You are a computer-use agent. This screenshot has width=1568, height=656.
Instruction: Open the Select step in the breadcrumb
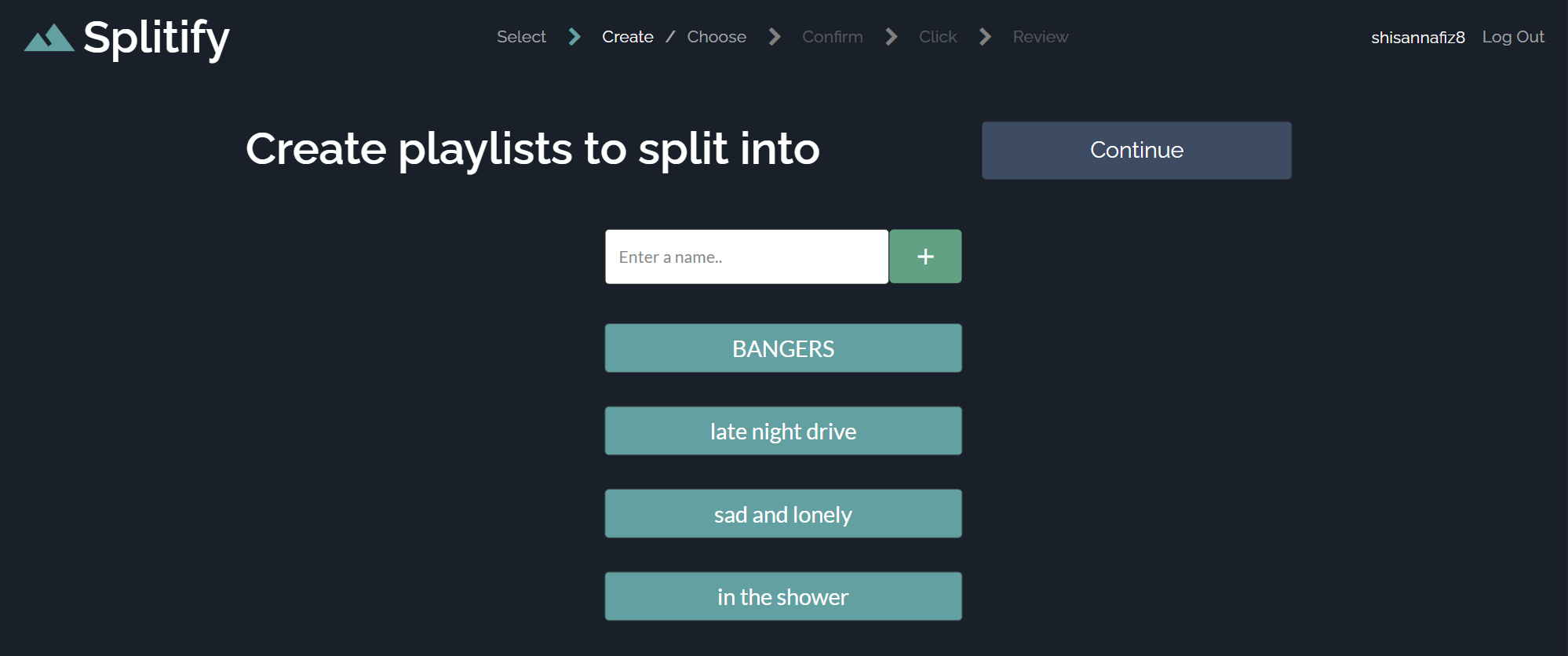521,36
